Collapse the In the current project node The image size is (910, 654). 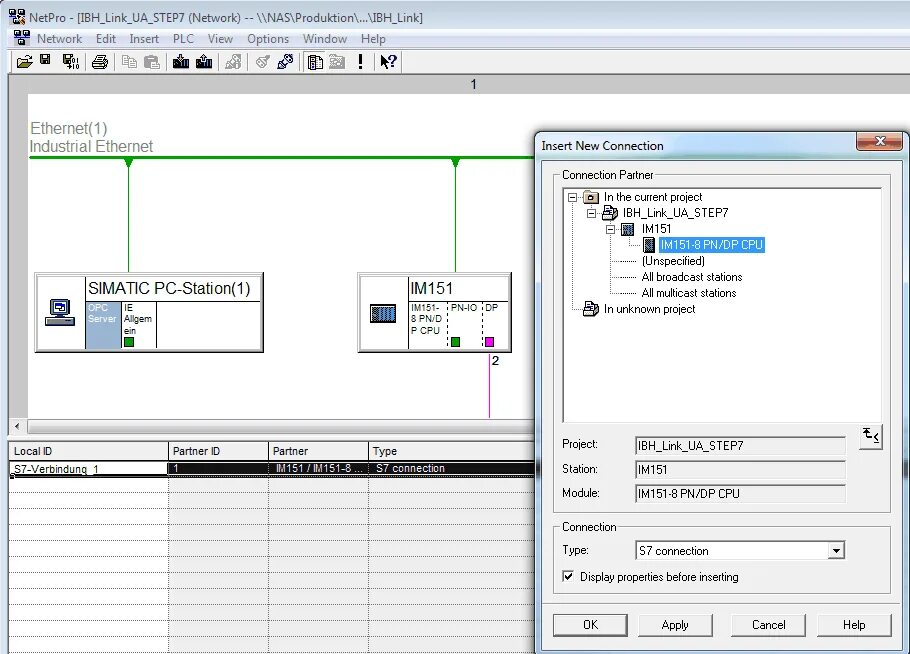click(x=572, y=197)
